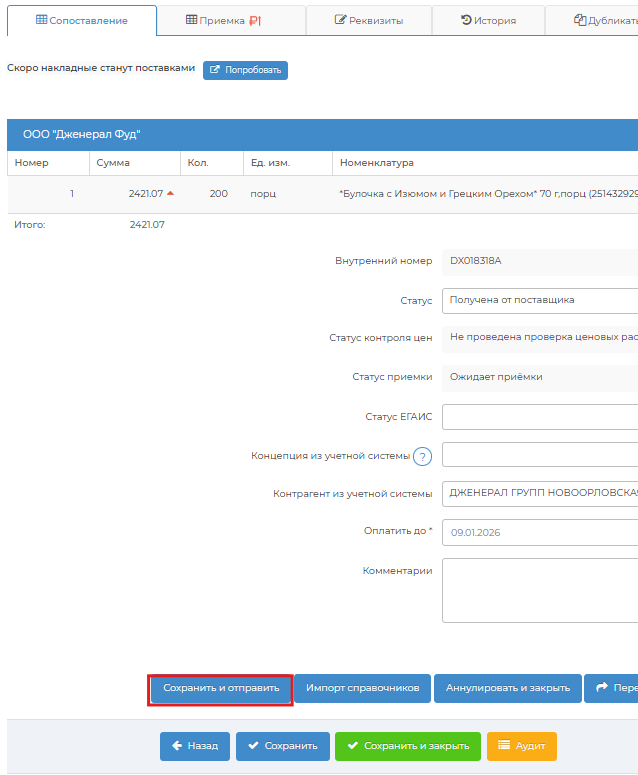Click the question mark help icon

coord(422,457)
